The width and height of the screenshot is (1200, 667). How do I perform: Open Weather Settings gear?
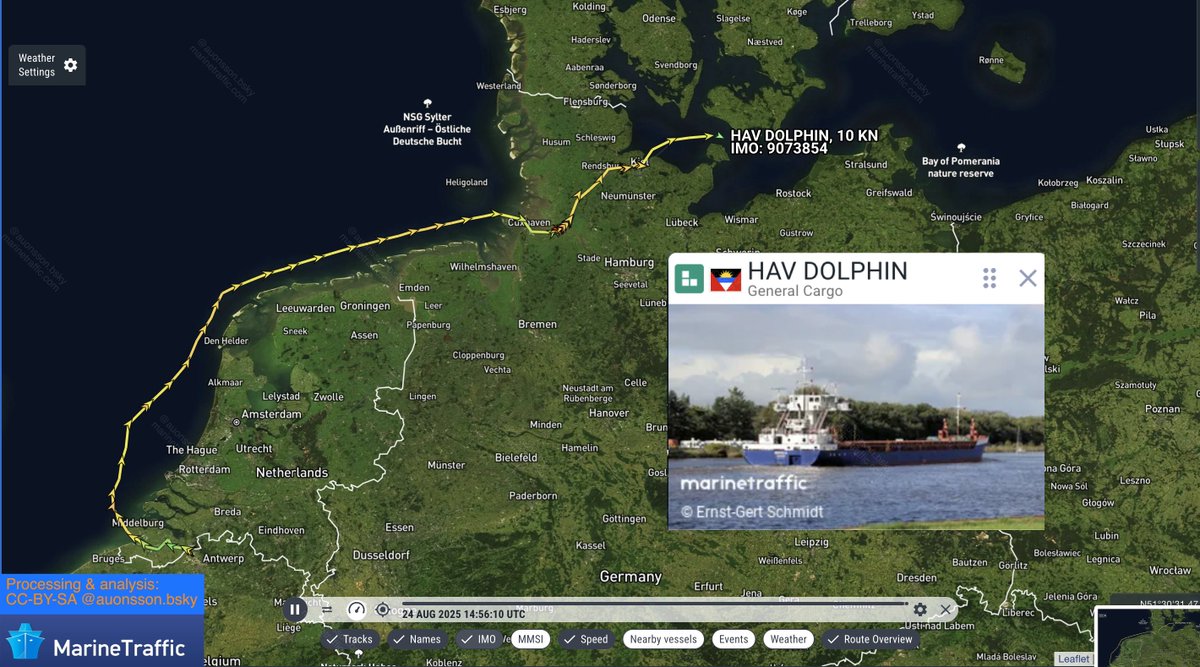[70, 65]
